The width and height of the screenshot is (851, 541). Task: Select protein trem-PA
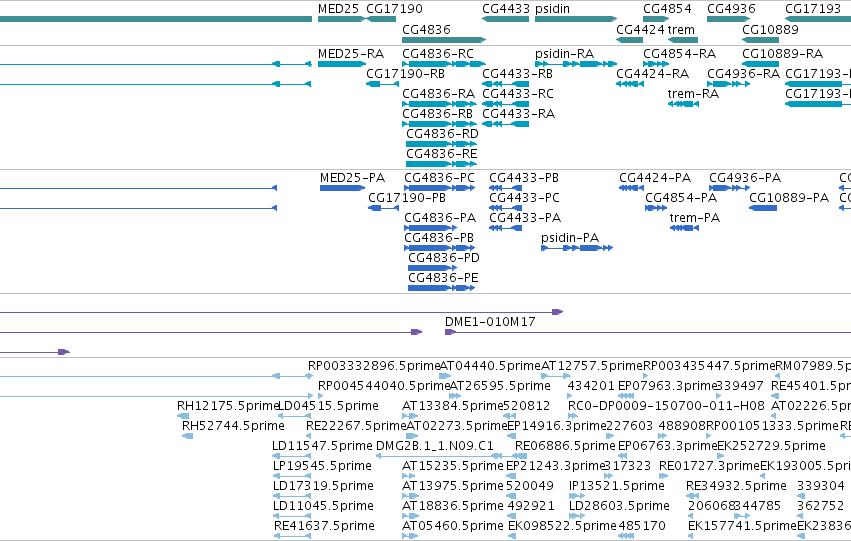tap(694, 218)
